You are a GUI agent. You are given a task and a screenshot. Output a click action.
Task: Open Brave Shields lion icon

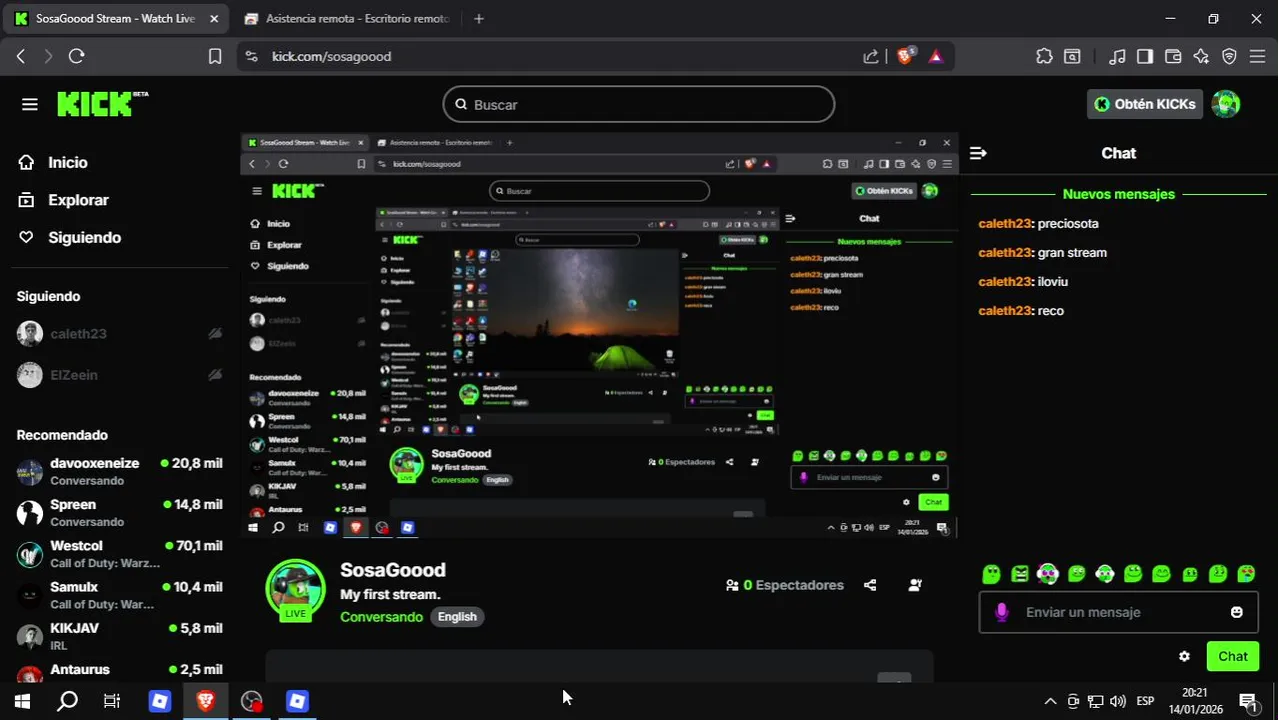click(905, 56)
